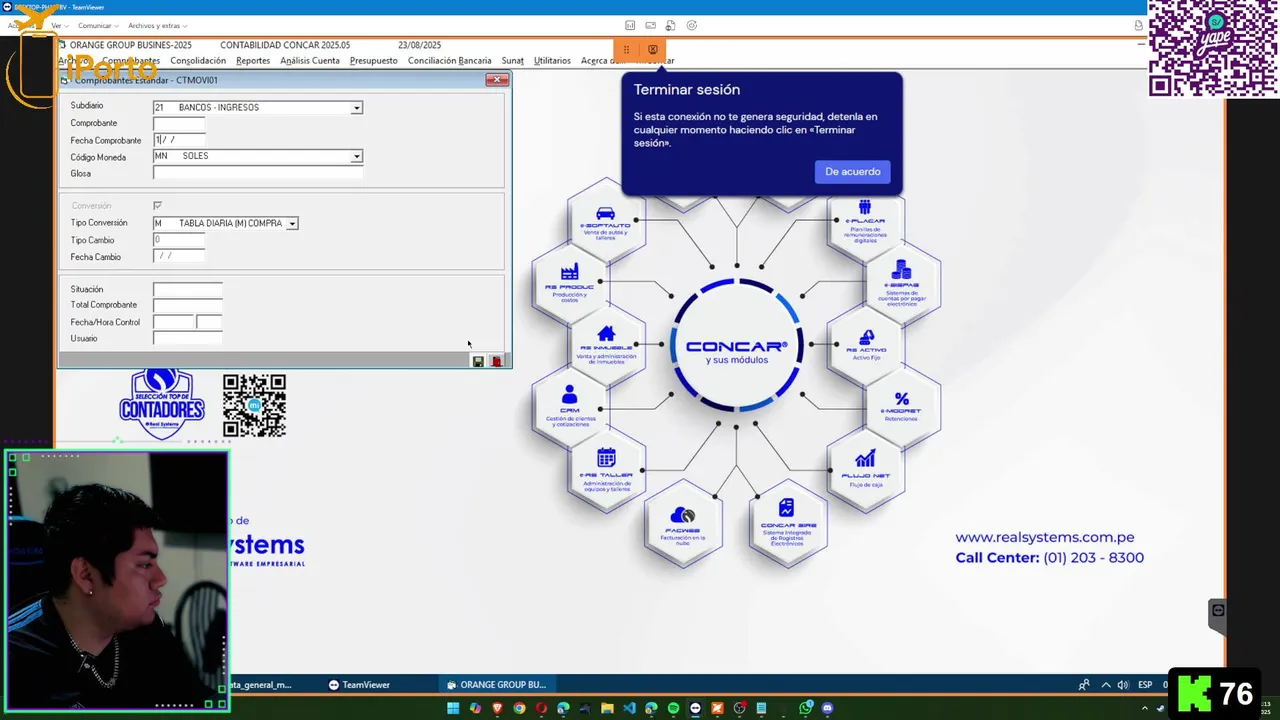Click the e-MODRET percent module hexagon
Viewport: 1280px width, 720px height.
(x=902, y=405)
